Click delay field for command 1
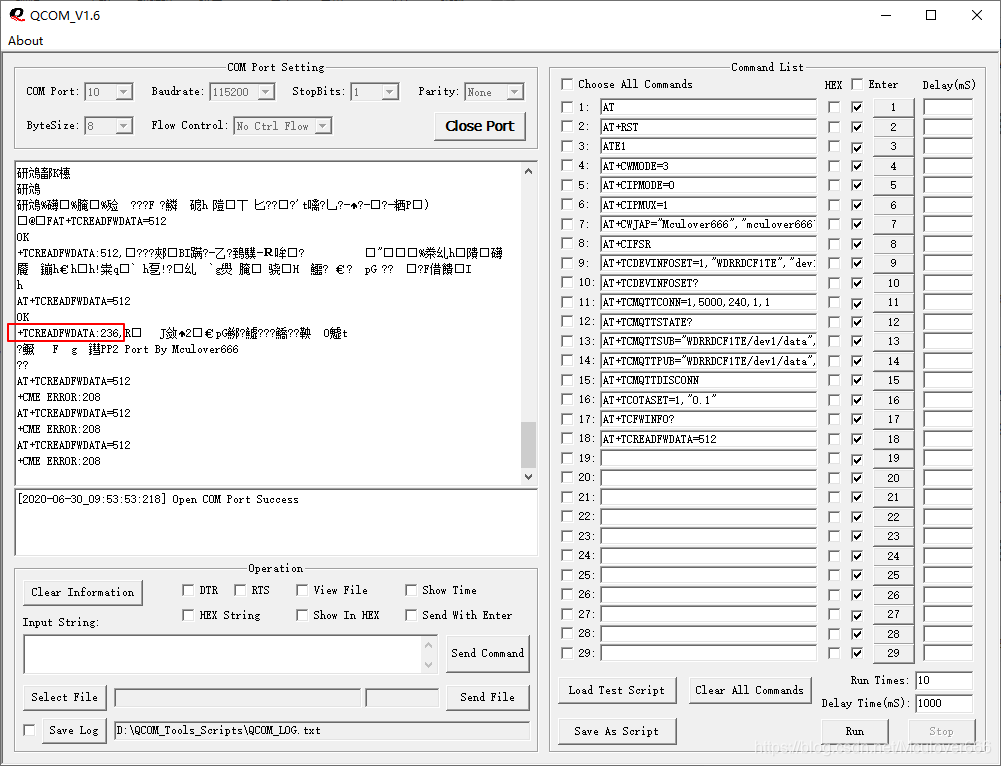The image size is (1001, 766). coord(948,107)
